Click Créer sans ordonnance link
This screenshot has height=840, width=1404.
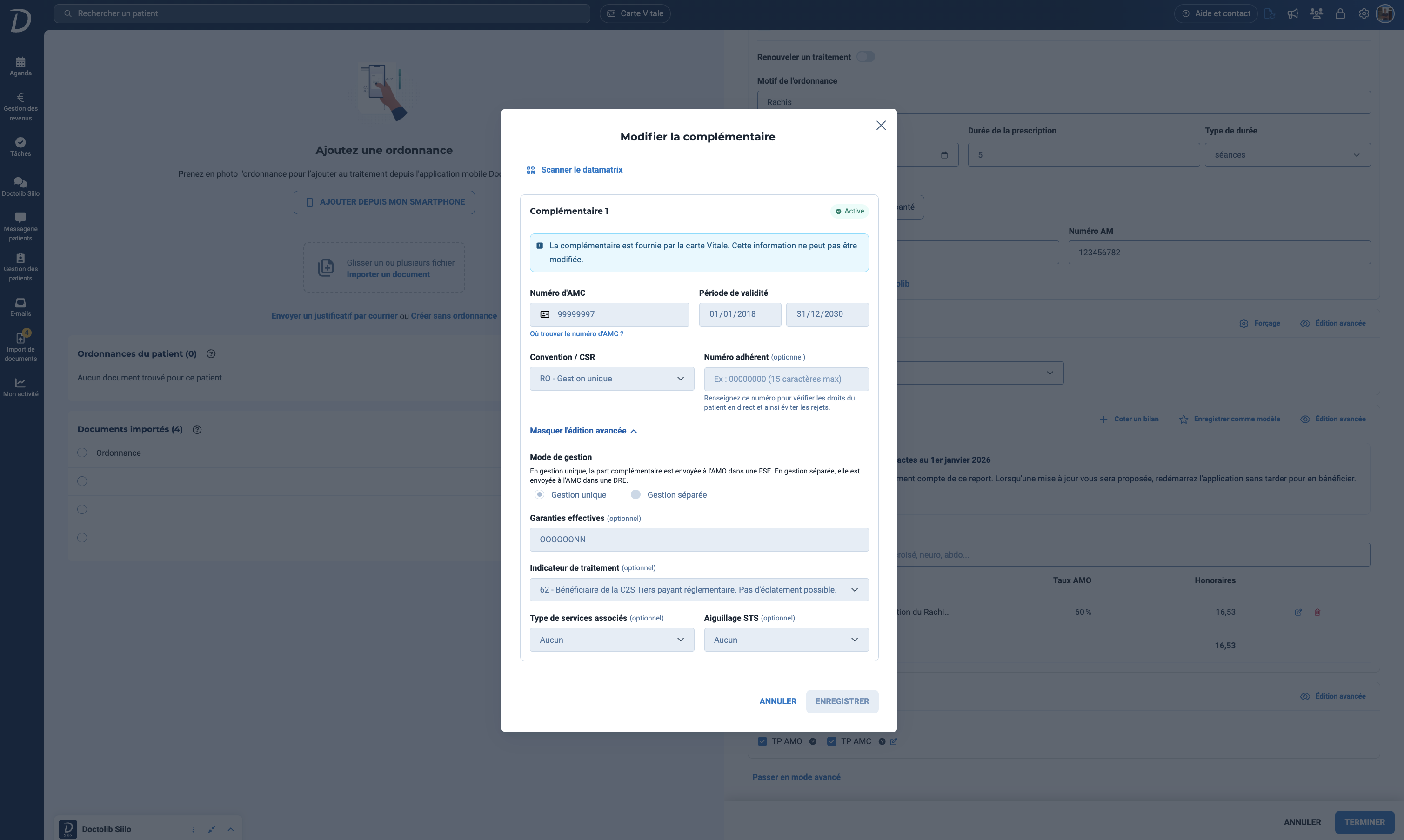454,316
